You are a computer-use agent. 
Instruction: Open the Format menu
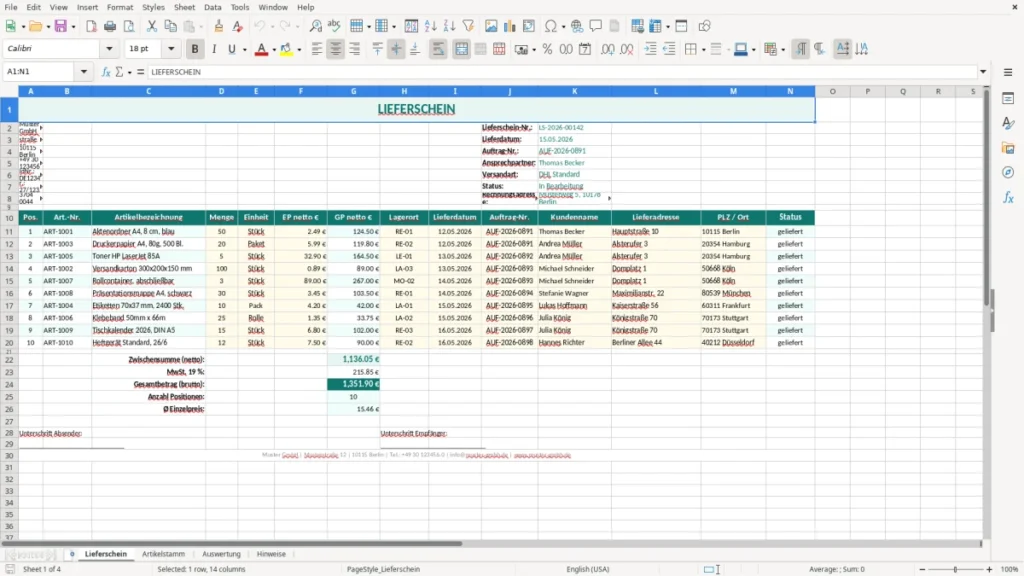[120, 7]
